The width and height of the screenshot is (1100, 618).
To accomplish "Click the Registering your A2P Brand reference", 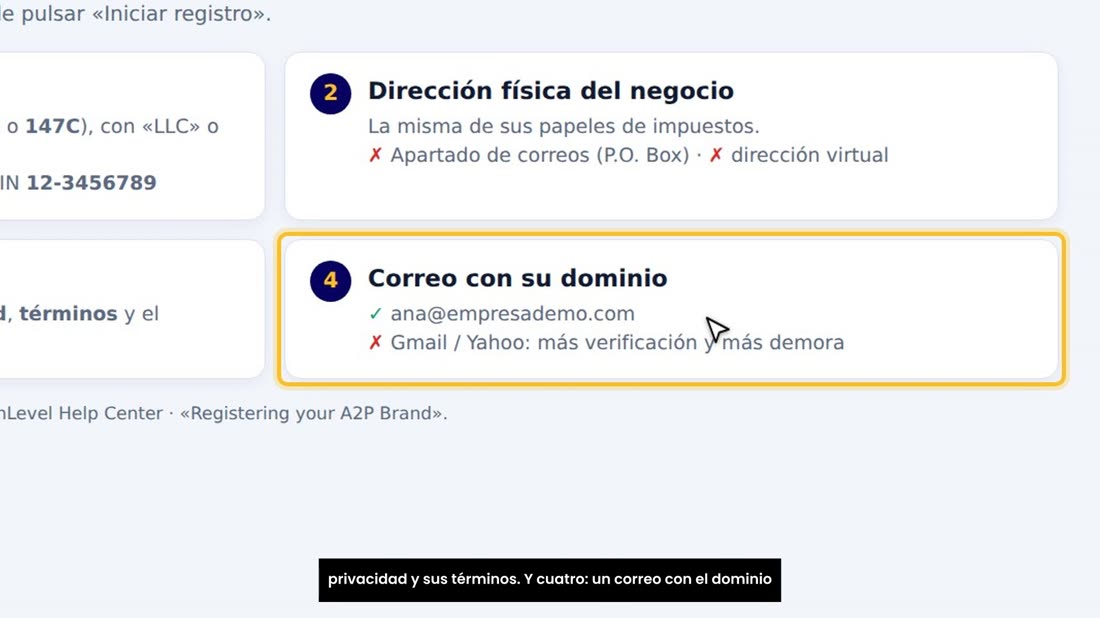I will point(314,413).
